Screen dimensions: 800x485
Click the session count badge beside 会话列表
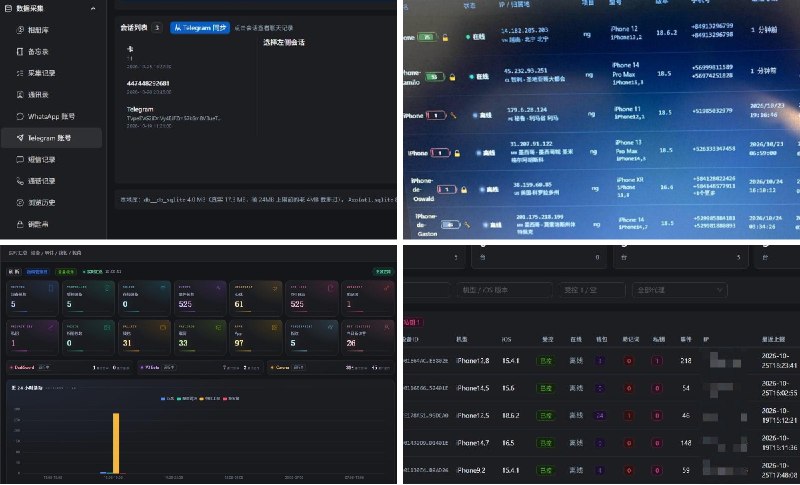click(x=157, y=28)
